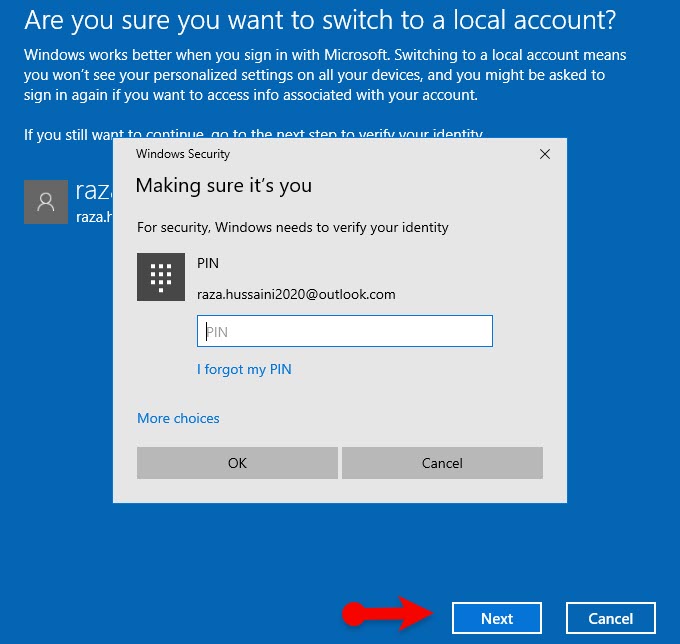Click the 'Making sure it's you' heading
This screenshot has width=680, height=644.
click(223, 185)
